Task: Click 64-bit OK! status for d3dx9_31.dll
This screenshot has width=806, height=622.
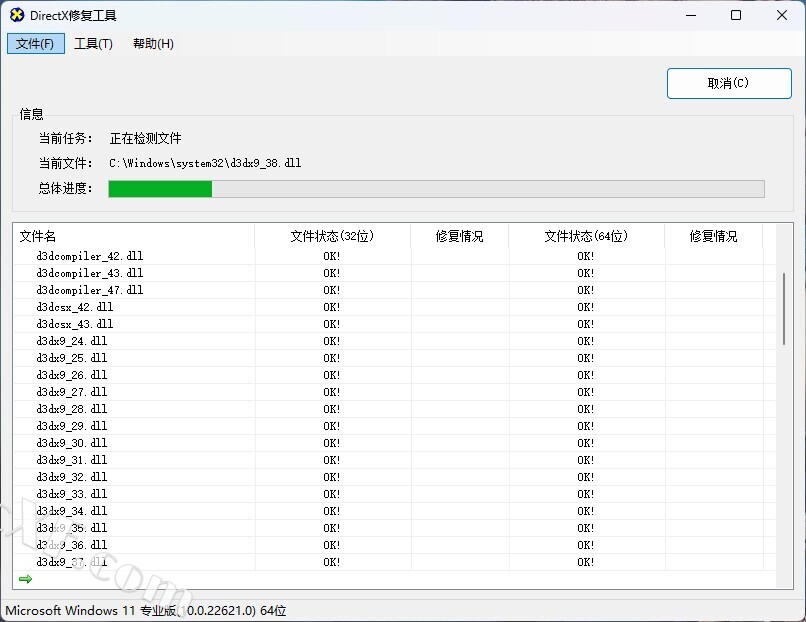Action: point(585,460)
